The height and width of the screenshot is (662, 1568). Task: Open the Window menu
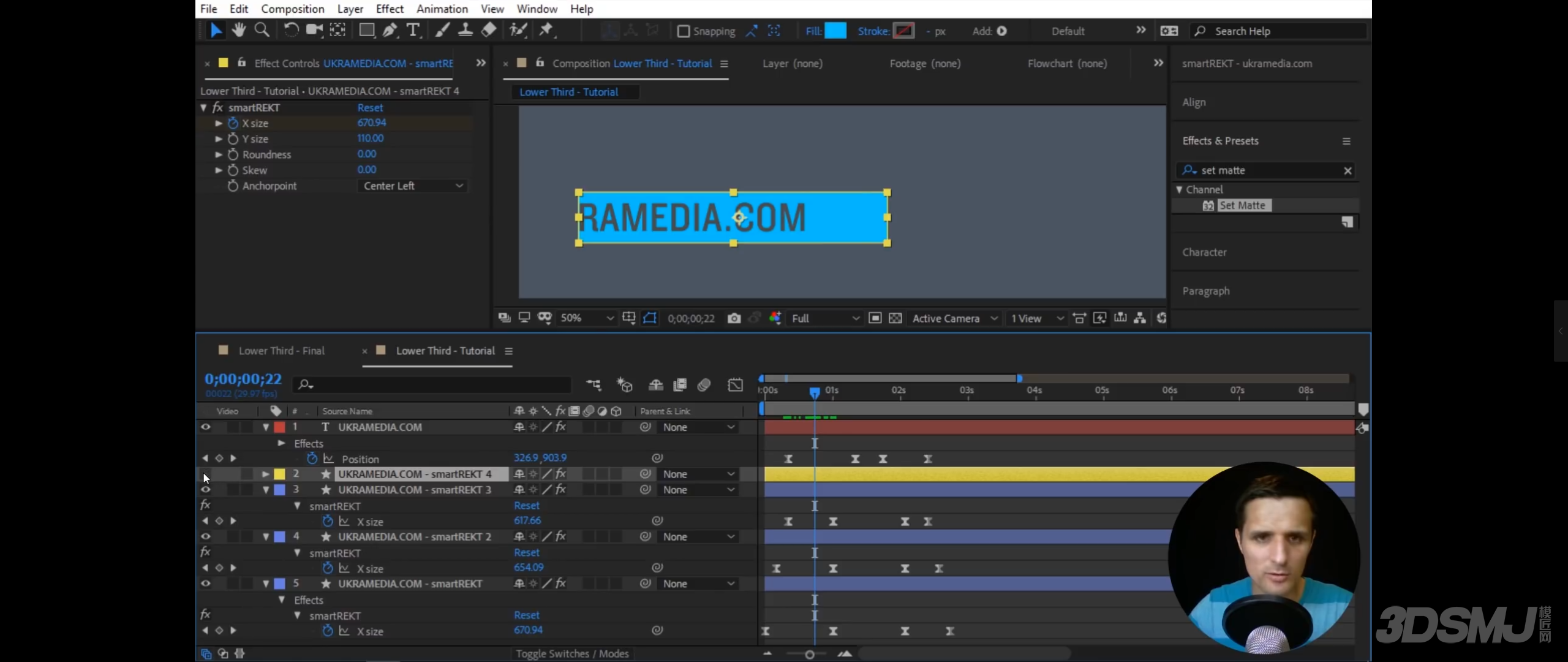point(537,9)
